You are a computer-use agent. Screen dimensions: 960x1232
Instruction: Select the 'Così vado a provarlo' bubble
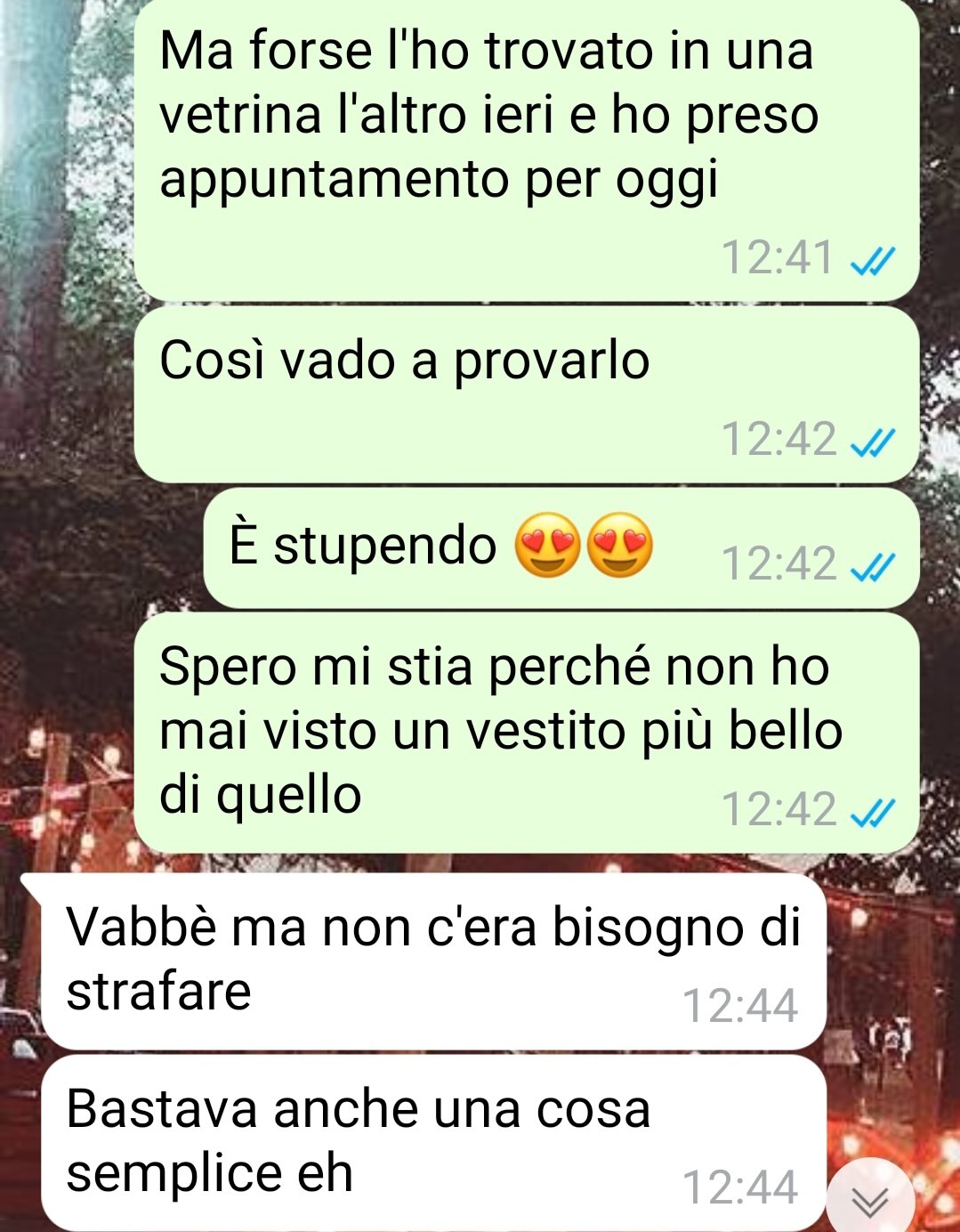pos(526,394)
